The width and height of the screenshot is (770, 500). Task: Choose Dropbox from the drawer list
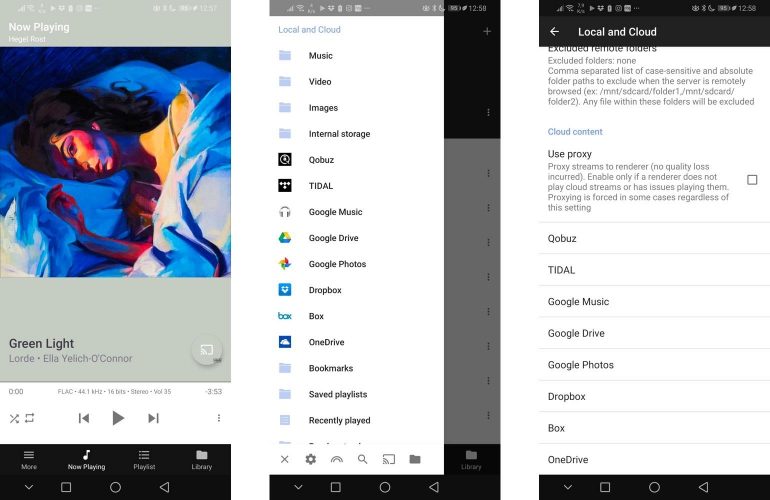pyautogui.click(x=324, y=290)
